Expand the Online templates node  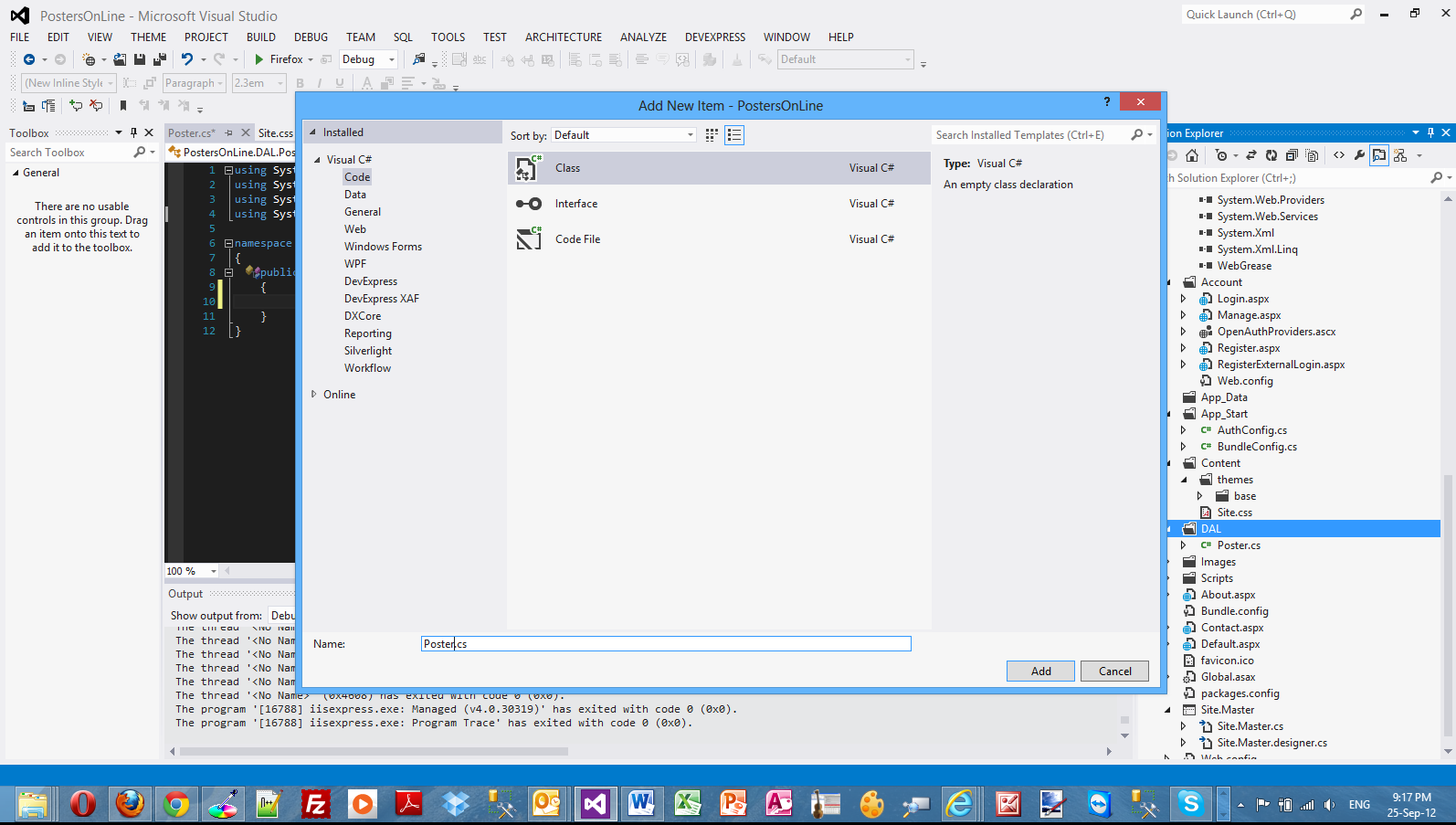tap(313, 395)
